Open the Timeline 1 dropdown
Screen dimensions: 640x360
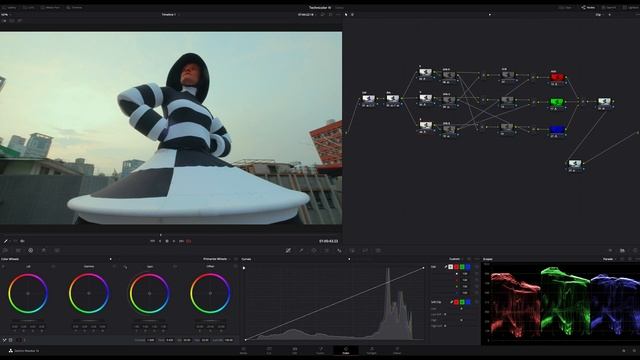pos(170,14)
